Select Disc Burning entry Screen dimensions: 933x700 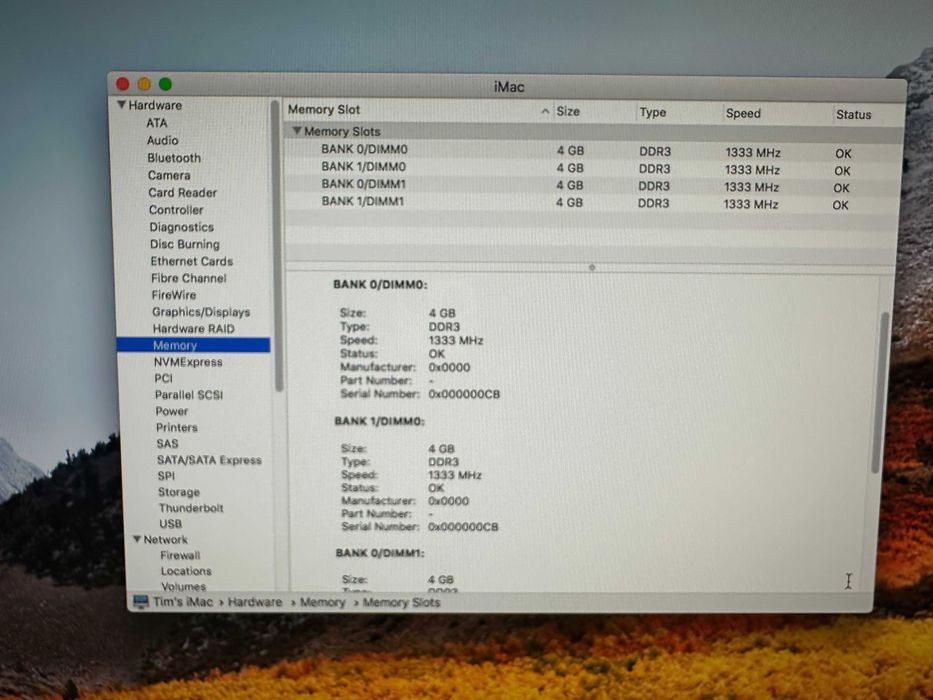click(x=185, y=244)
